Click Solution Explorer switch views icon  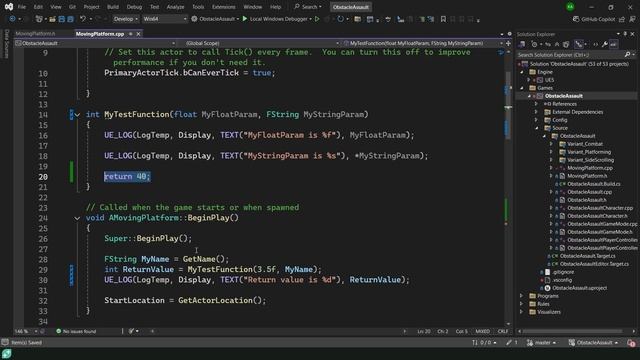pyautogui.click(x=522, y=44)
